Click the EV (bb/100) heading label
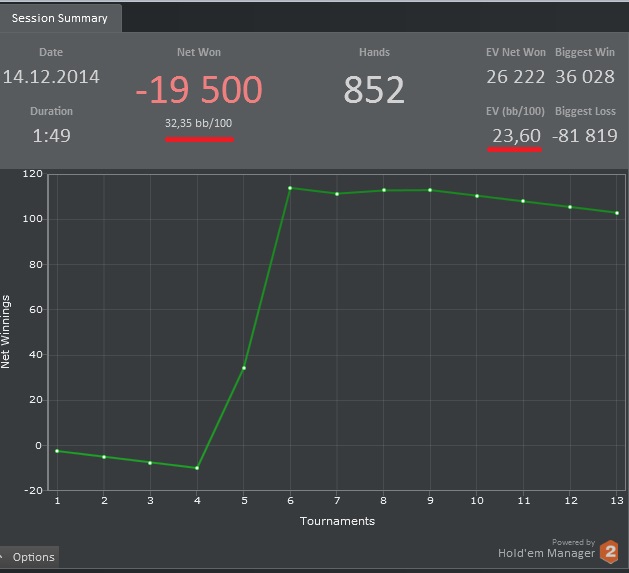 [x=515, y=111]
